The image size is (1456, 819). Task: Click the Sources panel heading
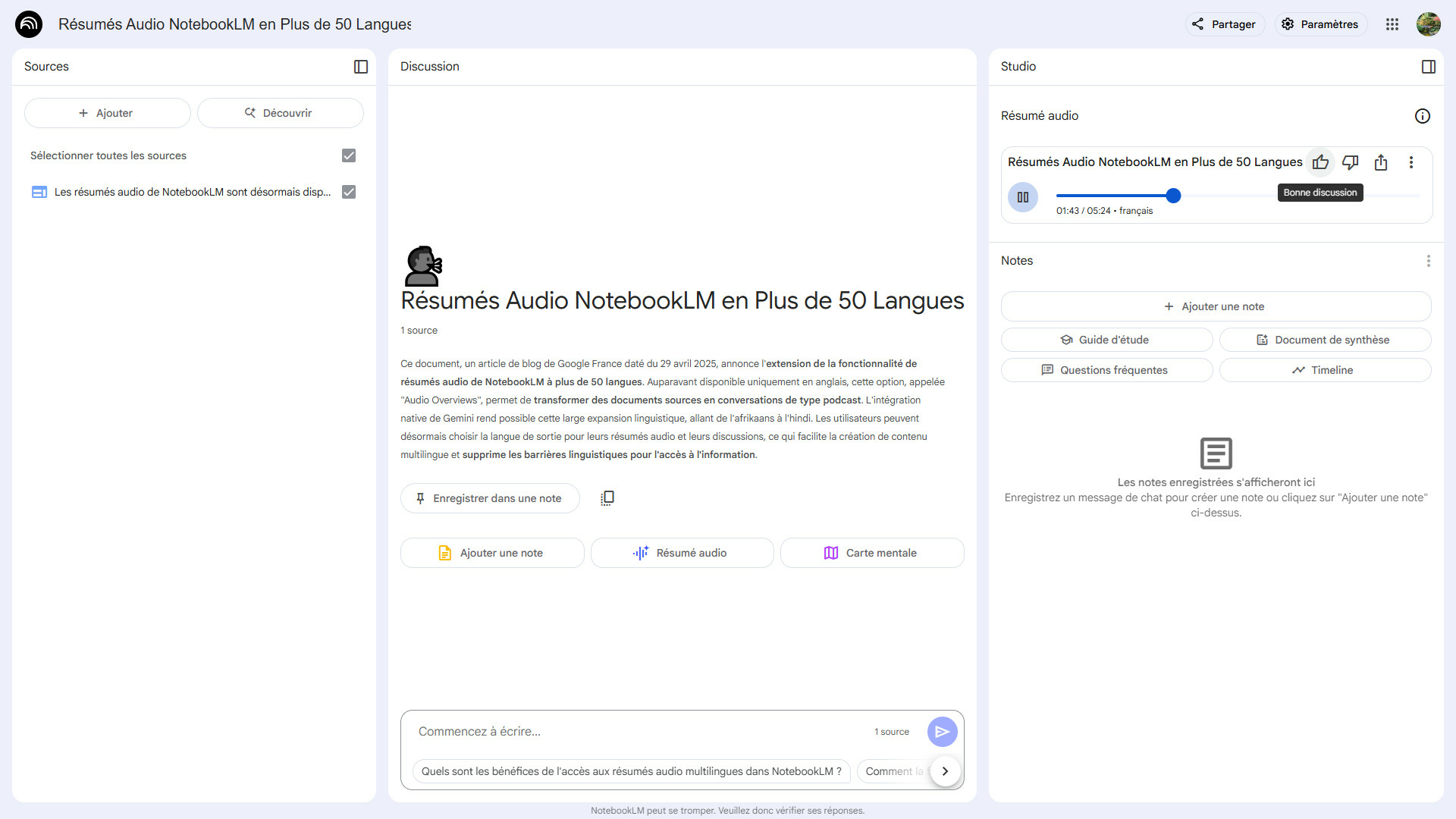(46, 67)
